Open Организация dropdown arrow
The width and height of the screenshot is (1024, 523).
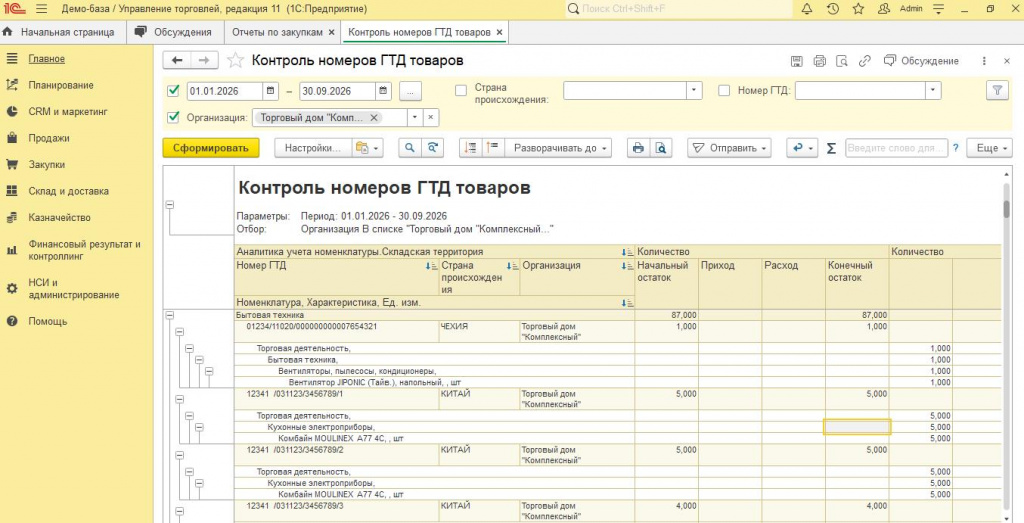[415, 118]
